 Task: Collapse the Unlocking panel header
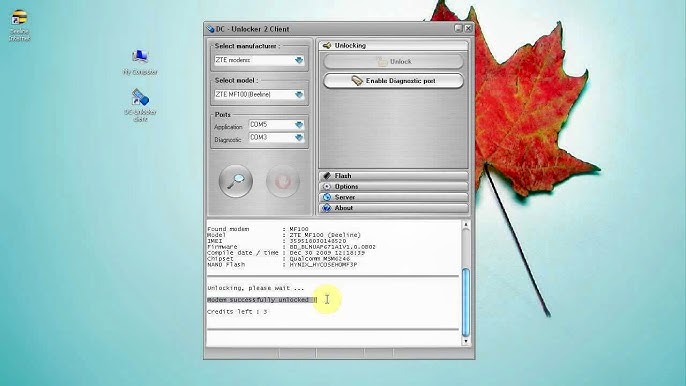[393, 45]
